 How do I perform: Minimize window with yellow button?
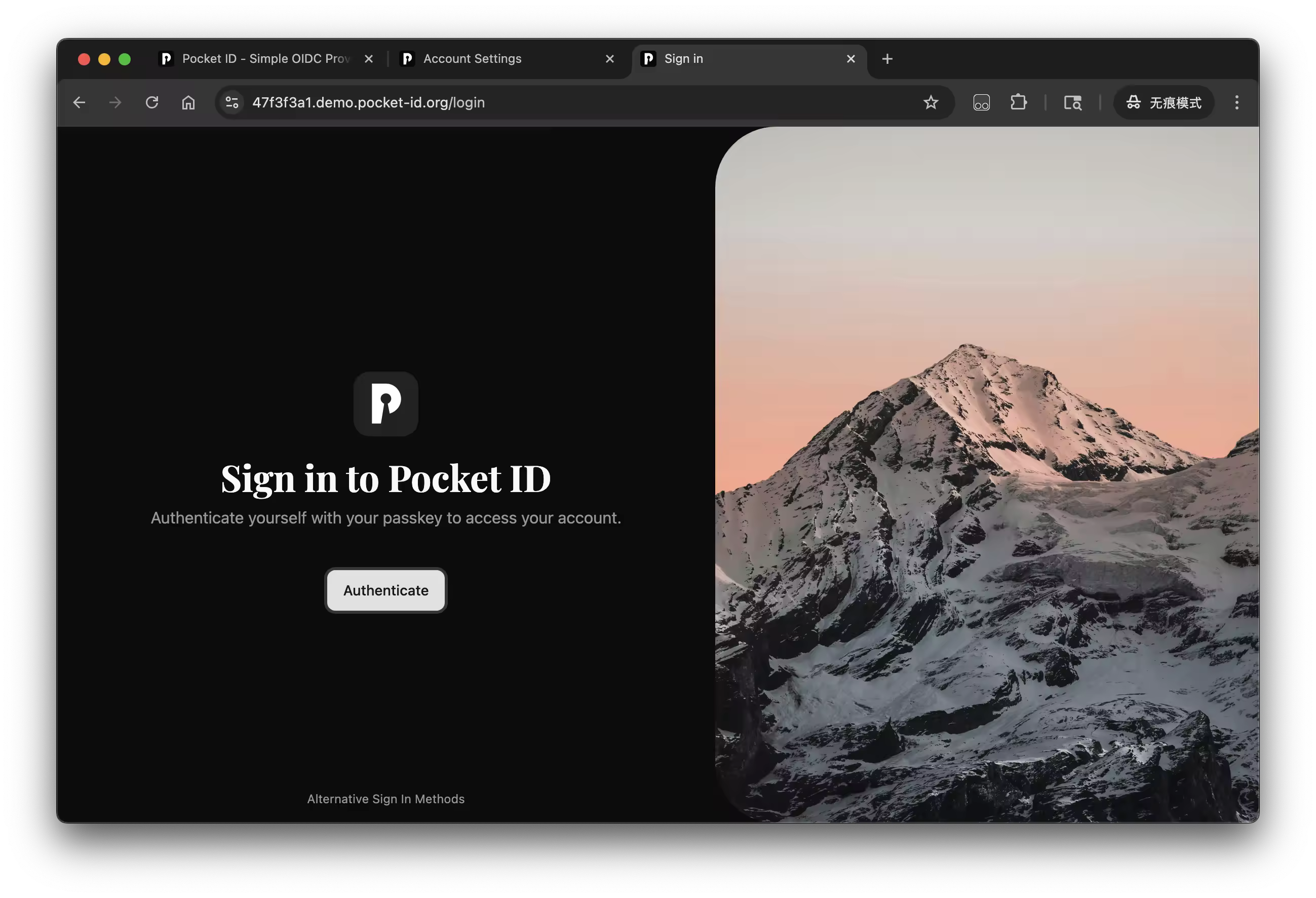coord(104,59)
